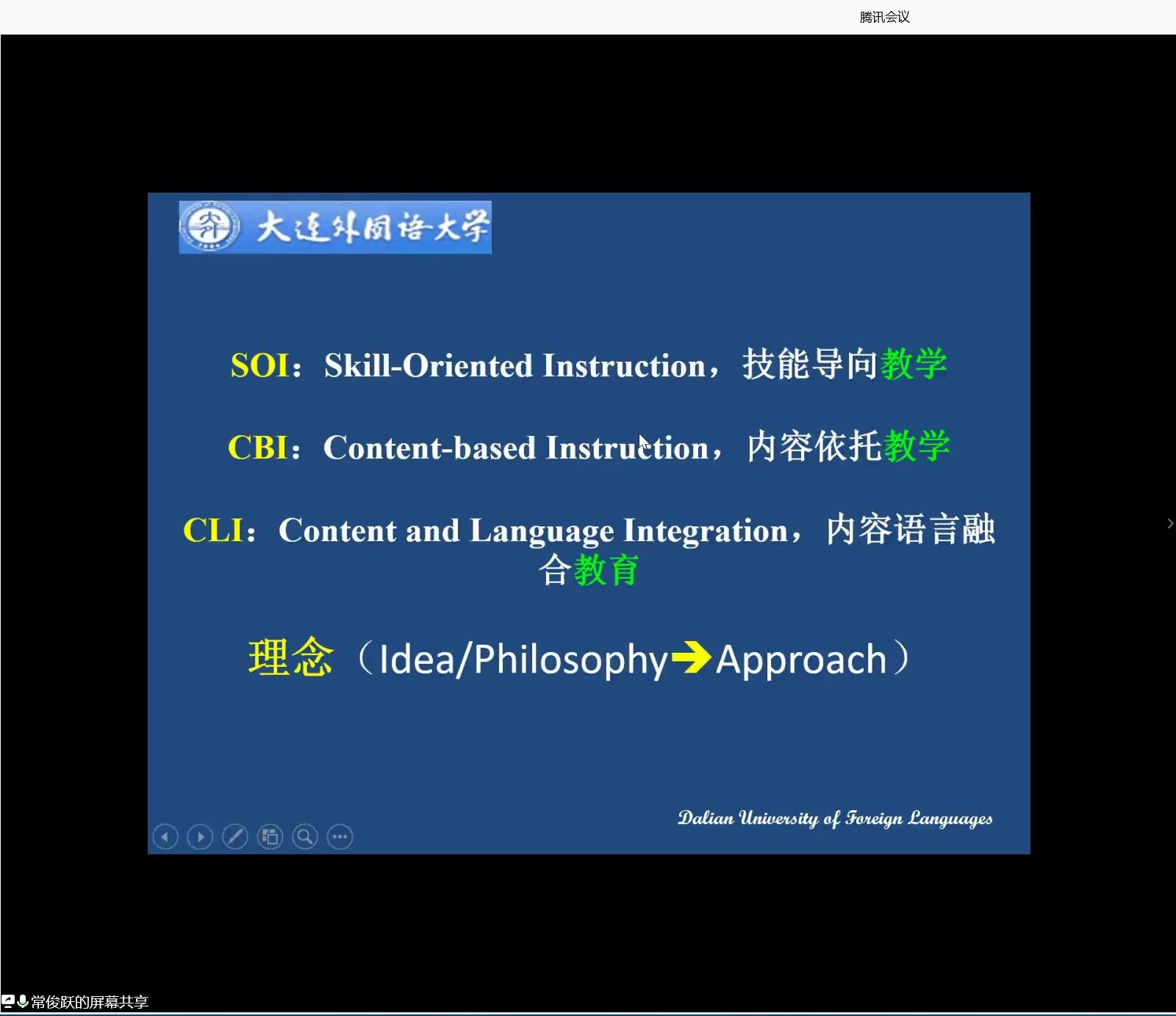
Task: Click the Content-based Instruction text
Action: [x=516, y=448]
